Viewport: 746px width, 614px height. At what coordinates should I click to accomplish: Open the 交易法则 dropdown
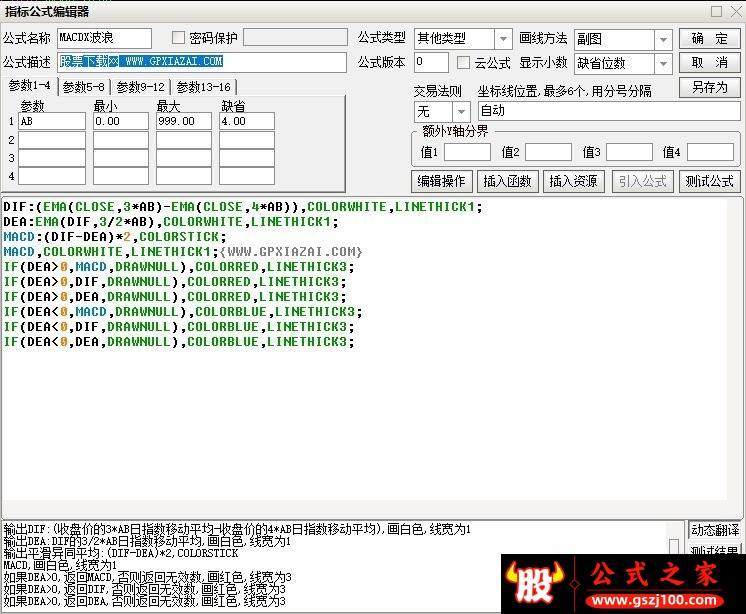[461, 112]
